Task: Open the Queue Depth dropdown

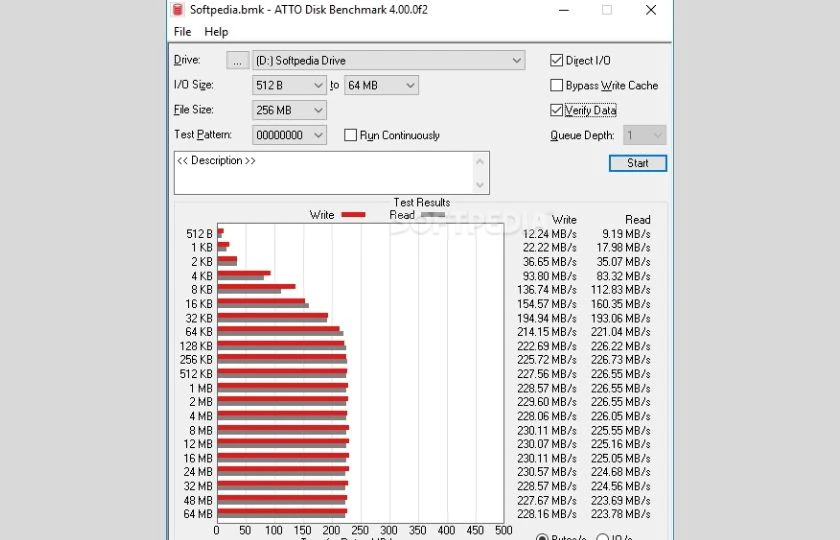Action: (644, 135)
